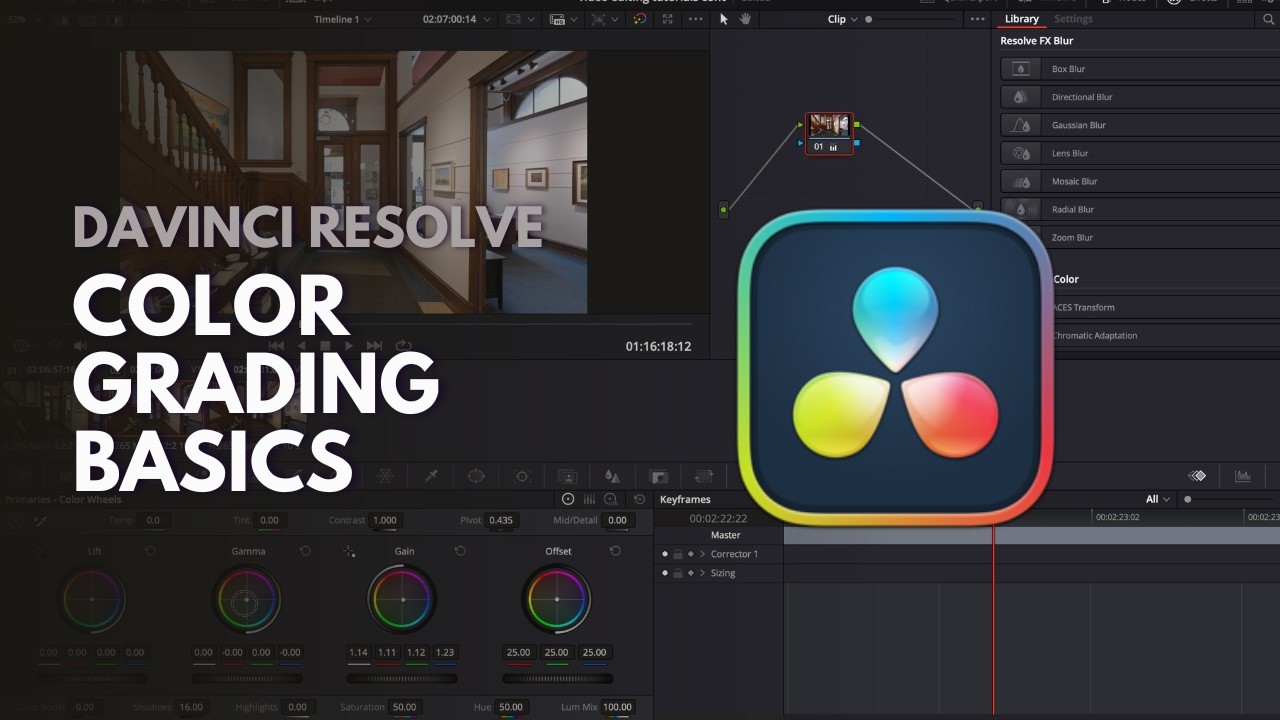
Task: Open viewer options three-dot menu
Action: point(696,19)
